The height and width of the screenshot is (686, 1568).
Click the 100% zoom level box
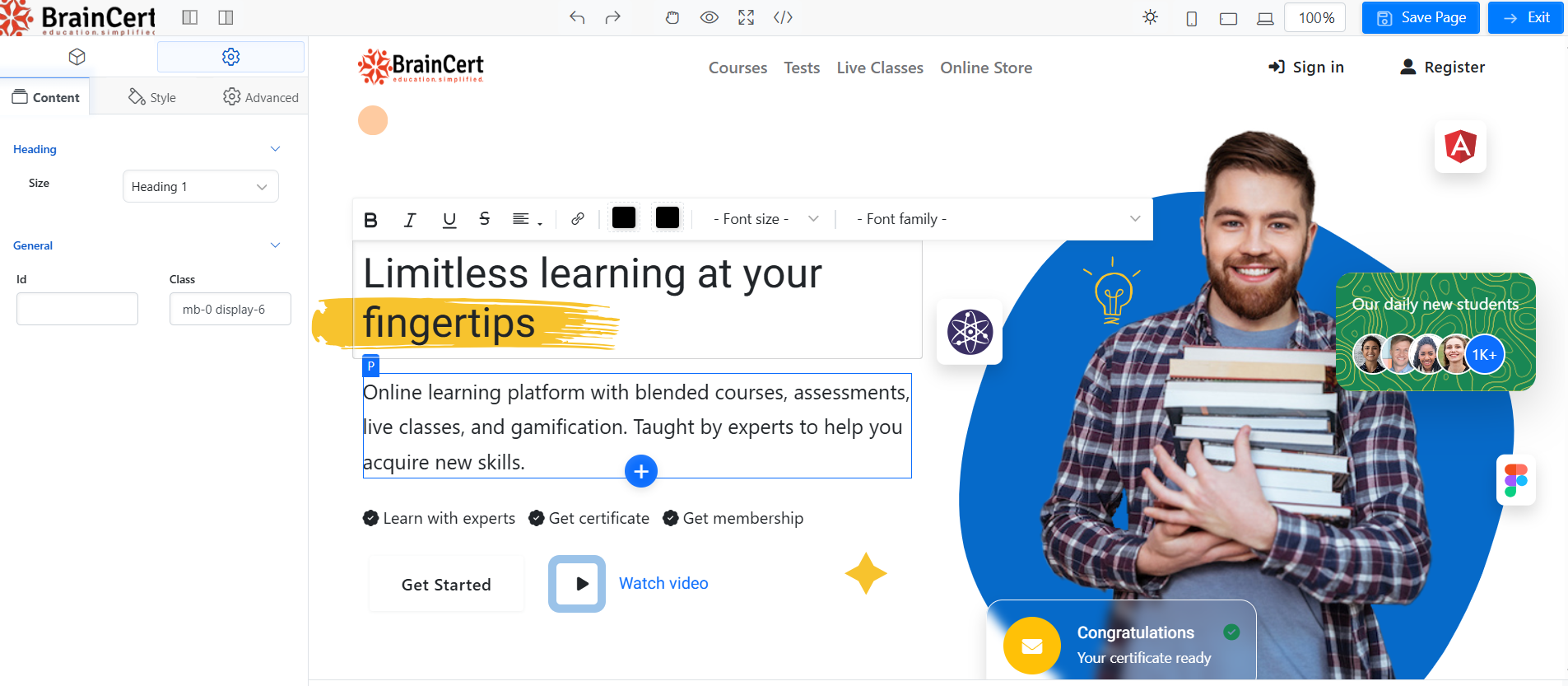[x=1315, y=17]
